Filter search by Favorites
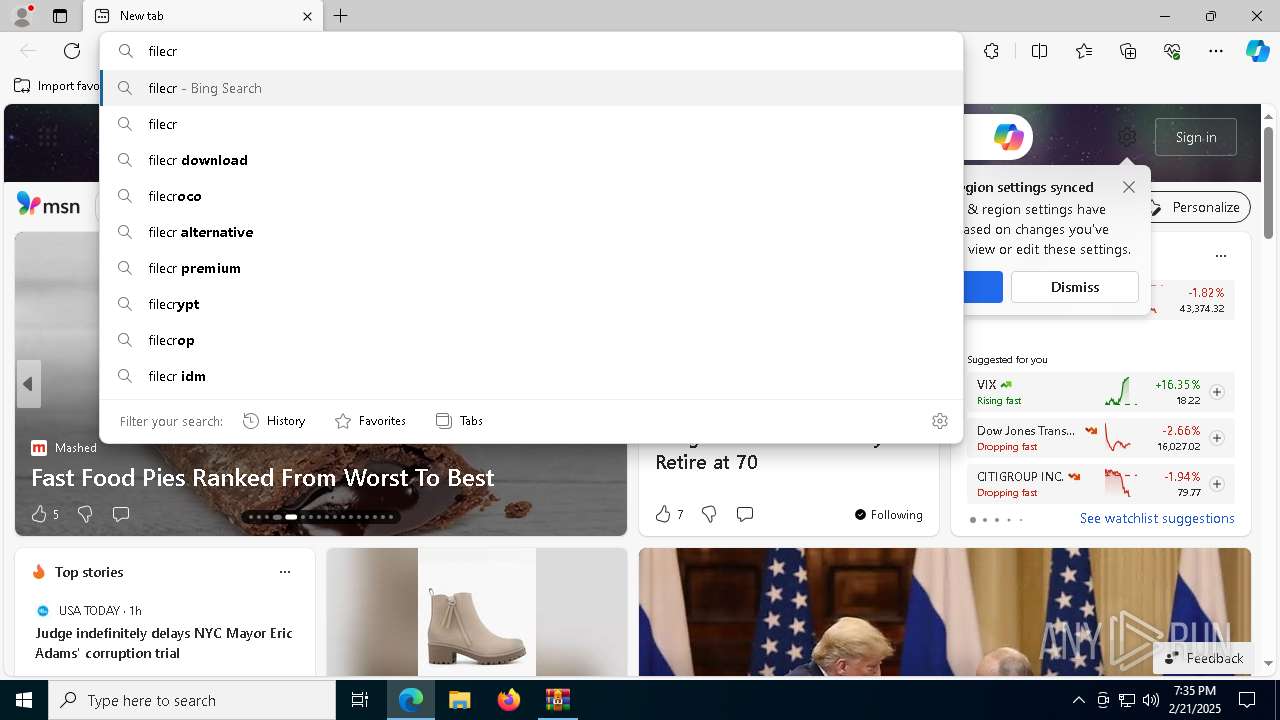Viewport: 1280px width, 720px height. click(x=370, y=421)
